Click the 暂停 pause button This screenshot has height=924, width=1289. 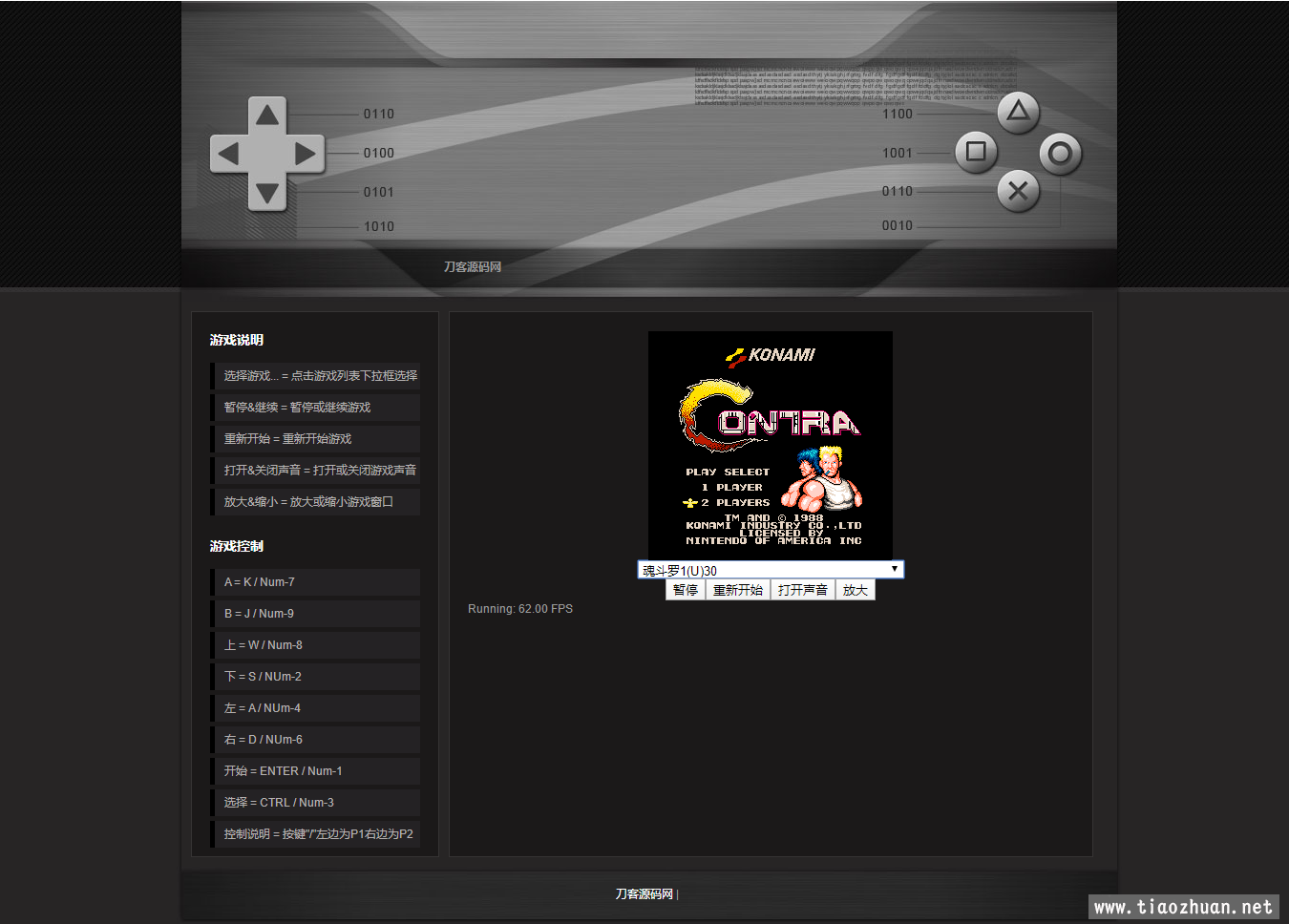tap(686, 590)
